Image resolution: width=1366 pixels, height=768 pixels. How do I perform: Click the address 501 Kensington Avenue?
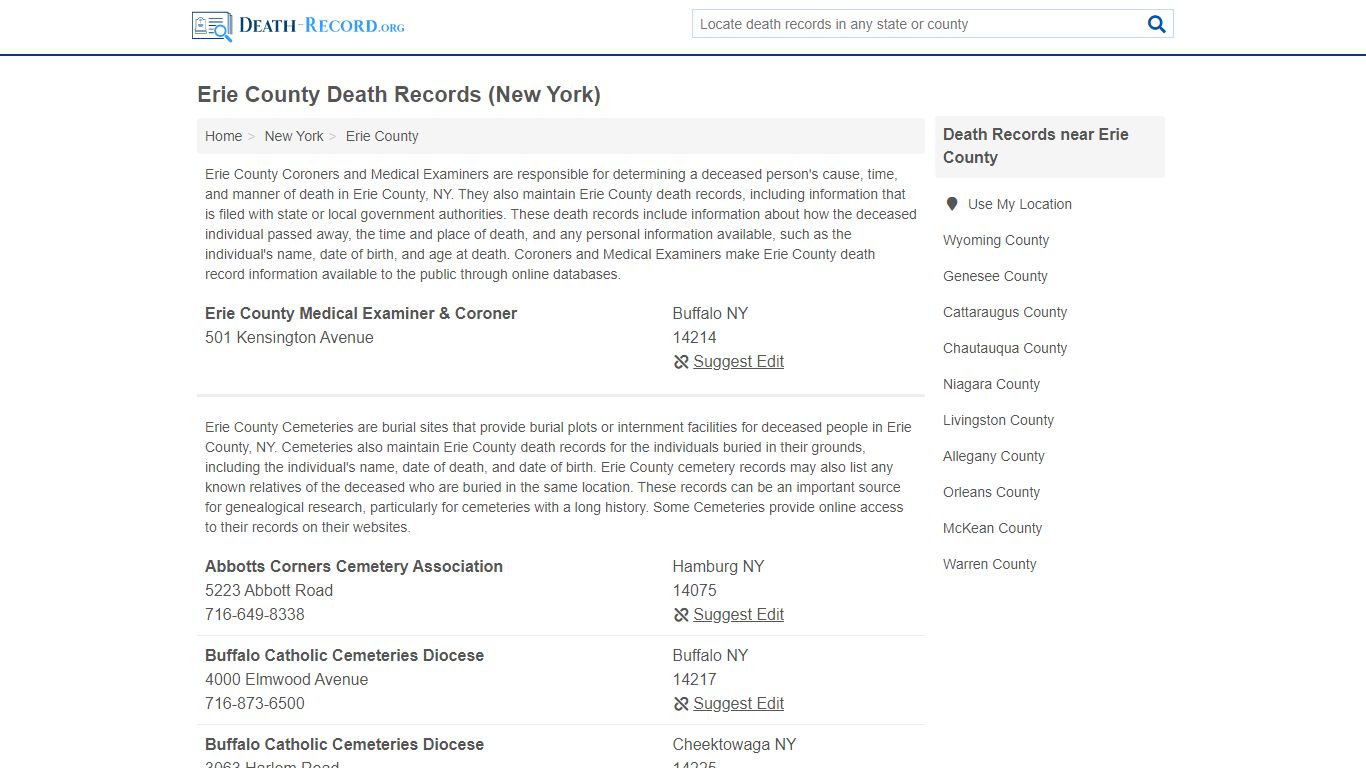click(x=289, y=337)
